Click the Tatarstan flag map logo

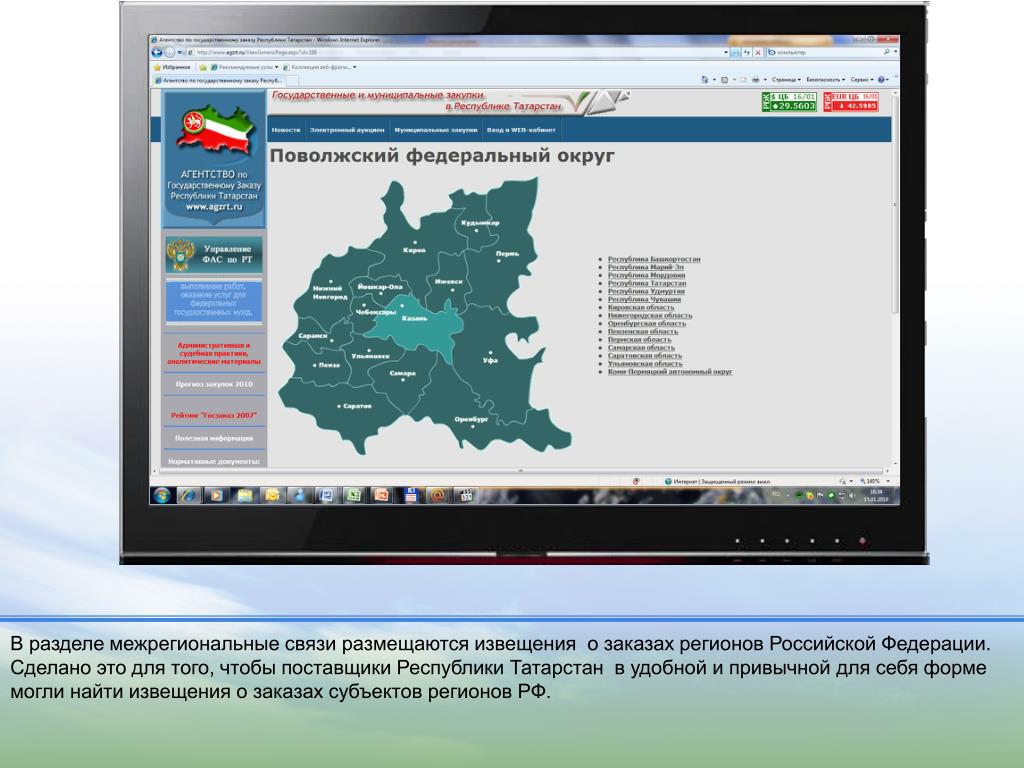tap(215, 133)
